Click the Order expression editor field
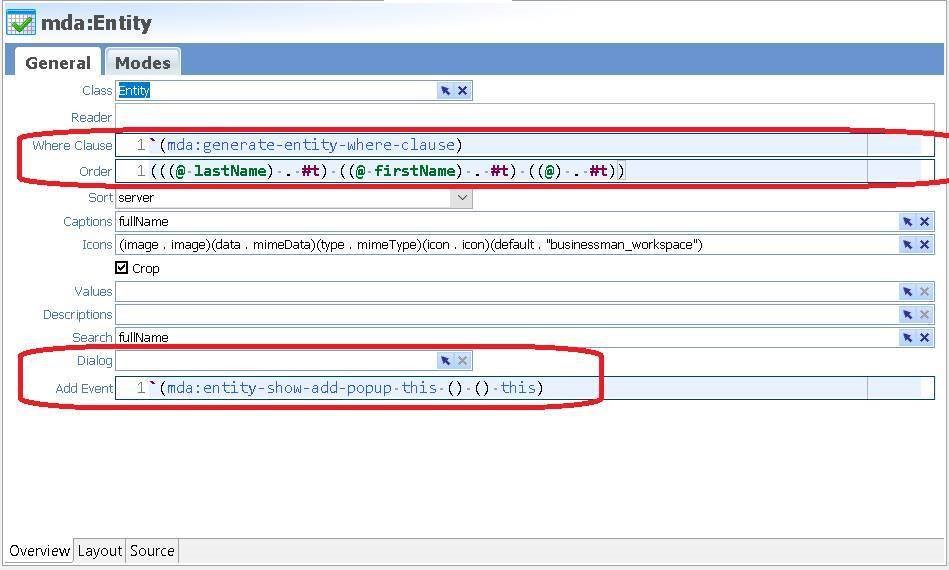949x570 pixels. click(500, 171)
